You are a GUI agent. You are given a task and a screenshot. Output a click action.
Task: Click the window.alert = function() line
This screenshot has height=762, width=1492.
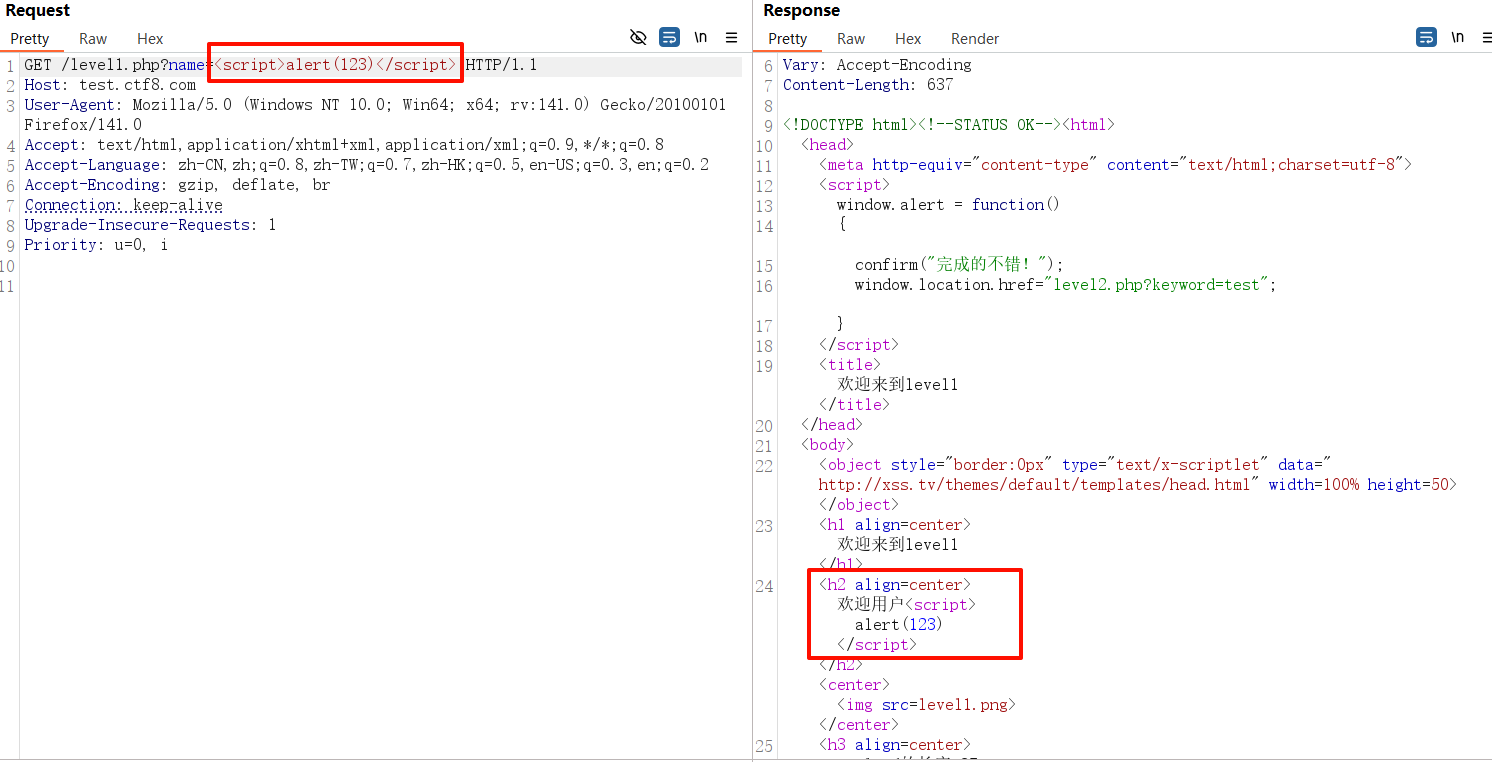tap(948, 205)
